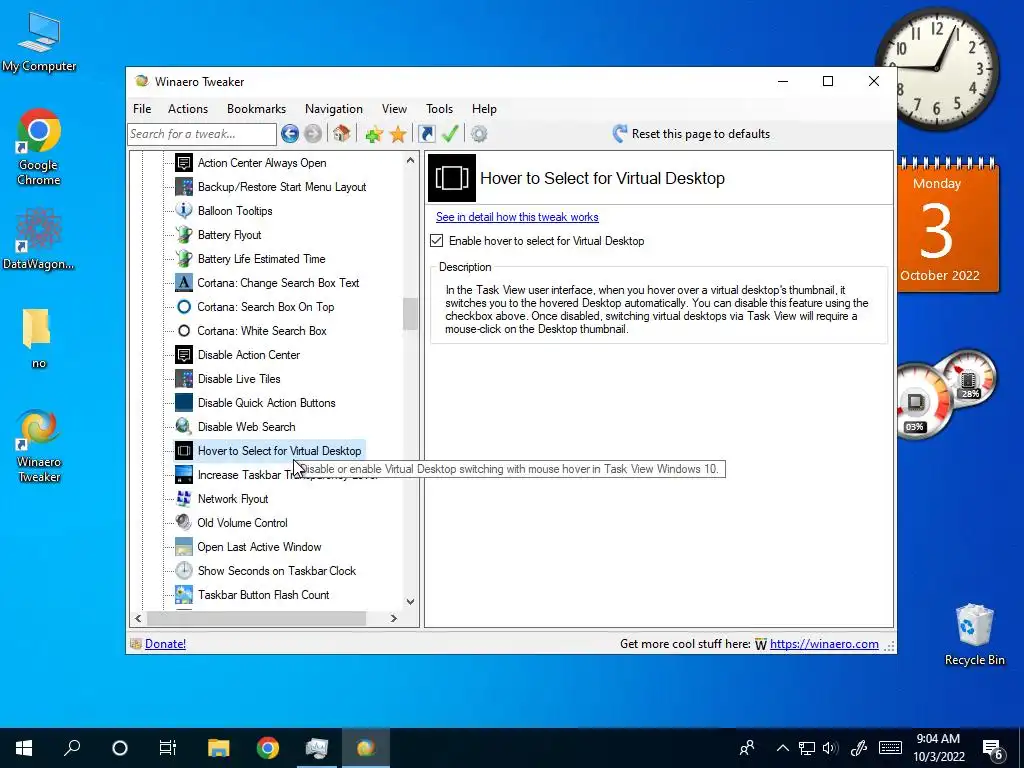The width and height of the screenshot is (1024, 768).
Task: Select the My Computer desktop icon
Action: point(39,42)
